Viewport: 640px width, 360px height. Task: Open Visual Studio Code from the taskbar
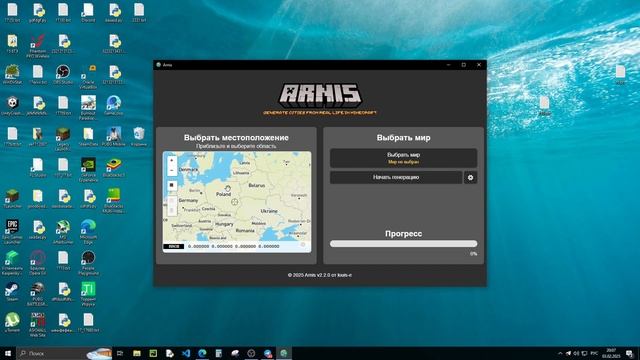click(x=186, y=353)
